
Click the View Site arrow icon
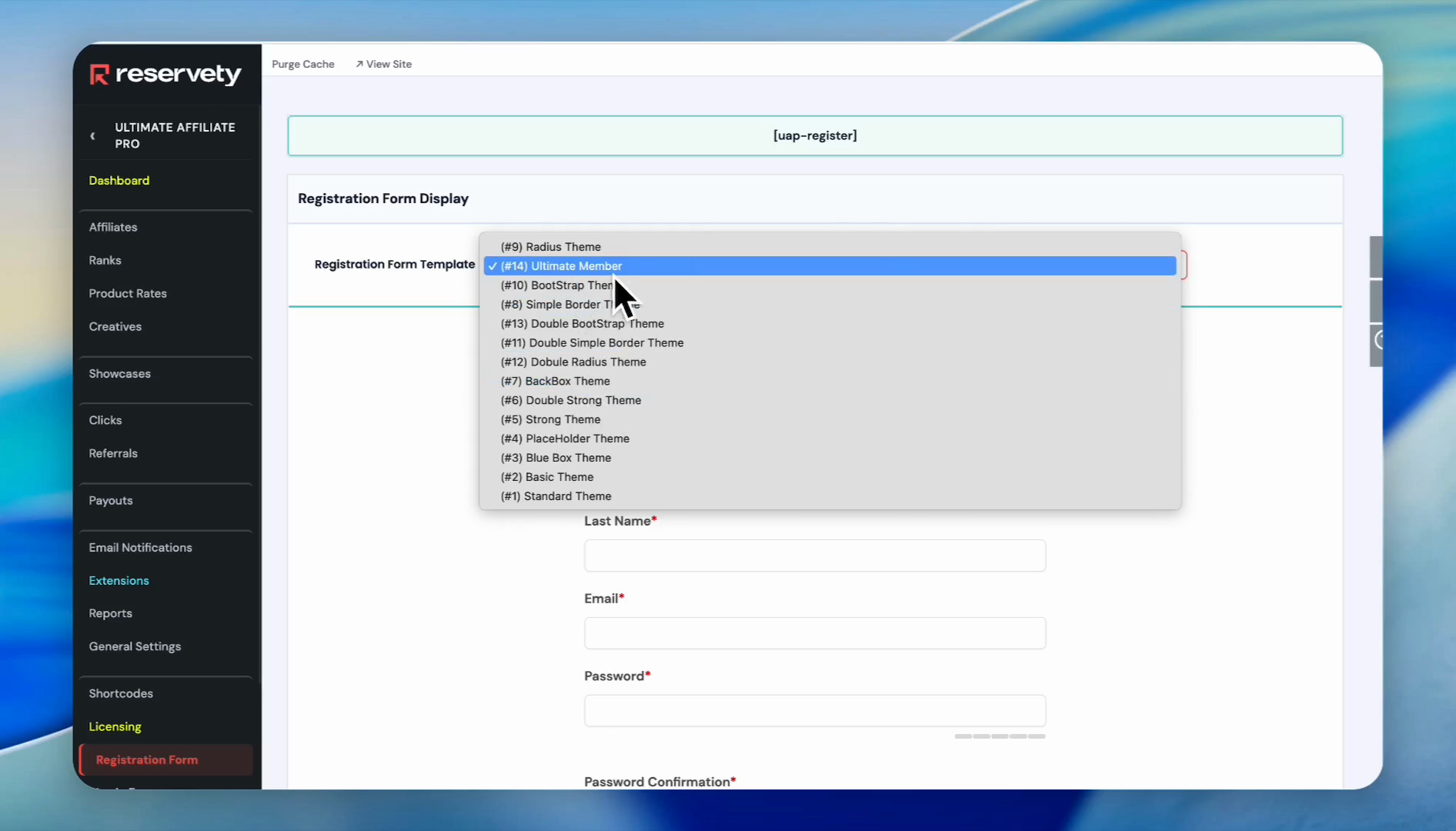[x=359, y=65]
